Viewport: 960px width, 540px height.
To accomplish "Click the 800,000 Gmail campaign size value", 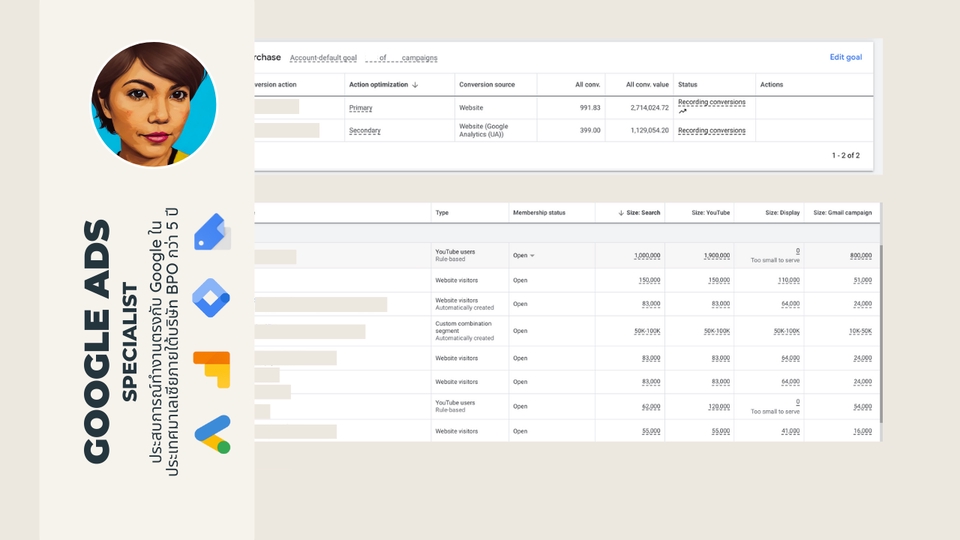I will point(861,256).
